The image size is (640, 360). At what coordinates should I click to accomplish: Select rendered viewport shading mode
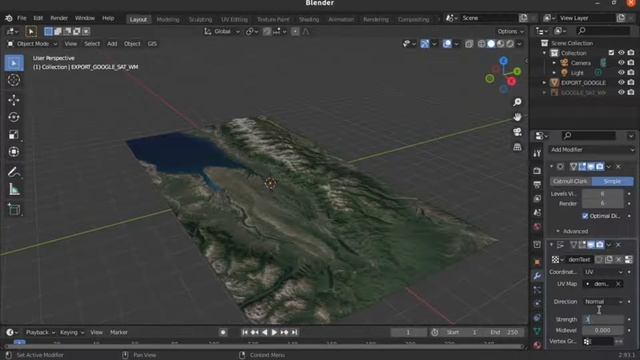click(x=510, y=44)
